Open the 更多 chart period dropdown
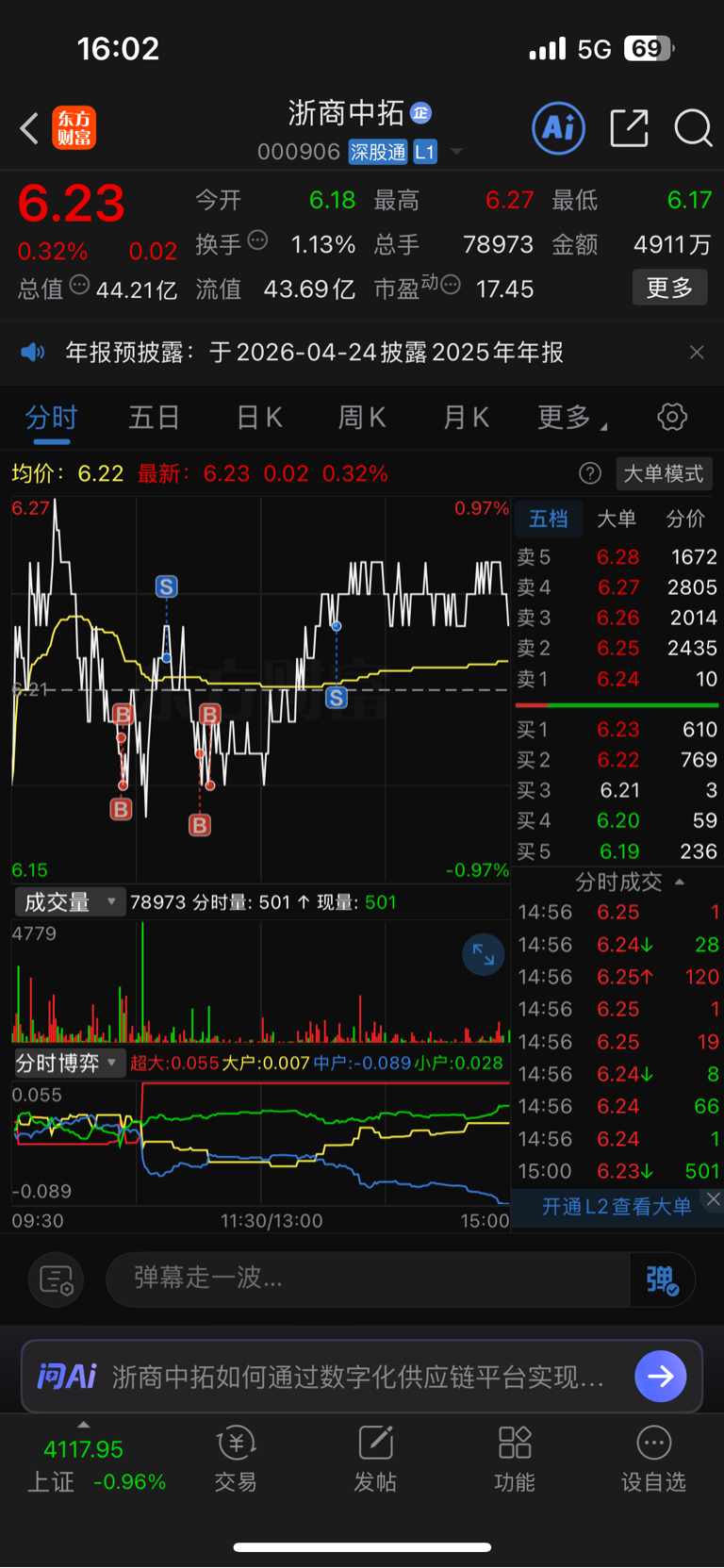Screen dimensions: 724x1568 tap(571, 417)
